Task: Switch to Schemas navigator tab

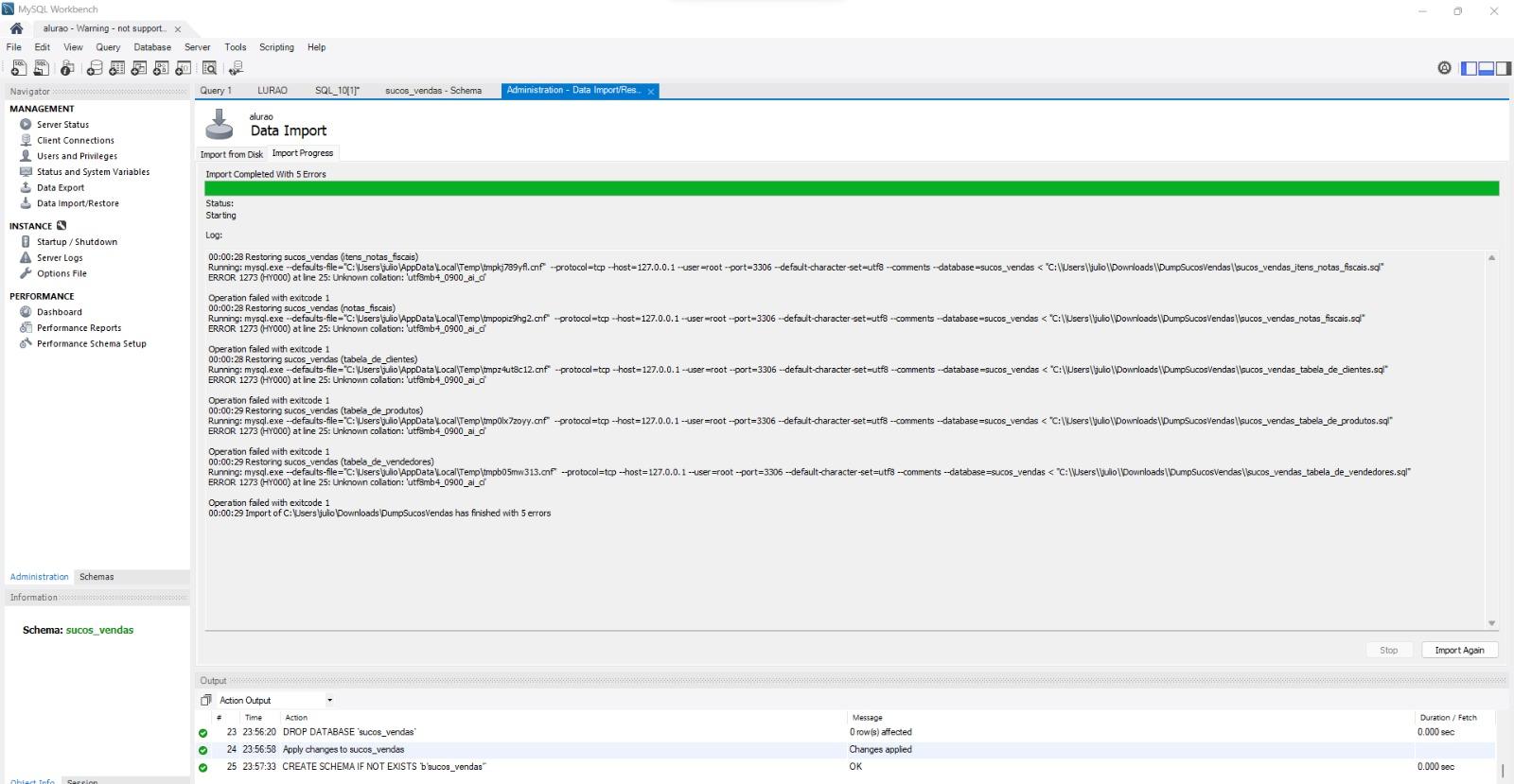Action: coord(97,577)
